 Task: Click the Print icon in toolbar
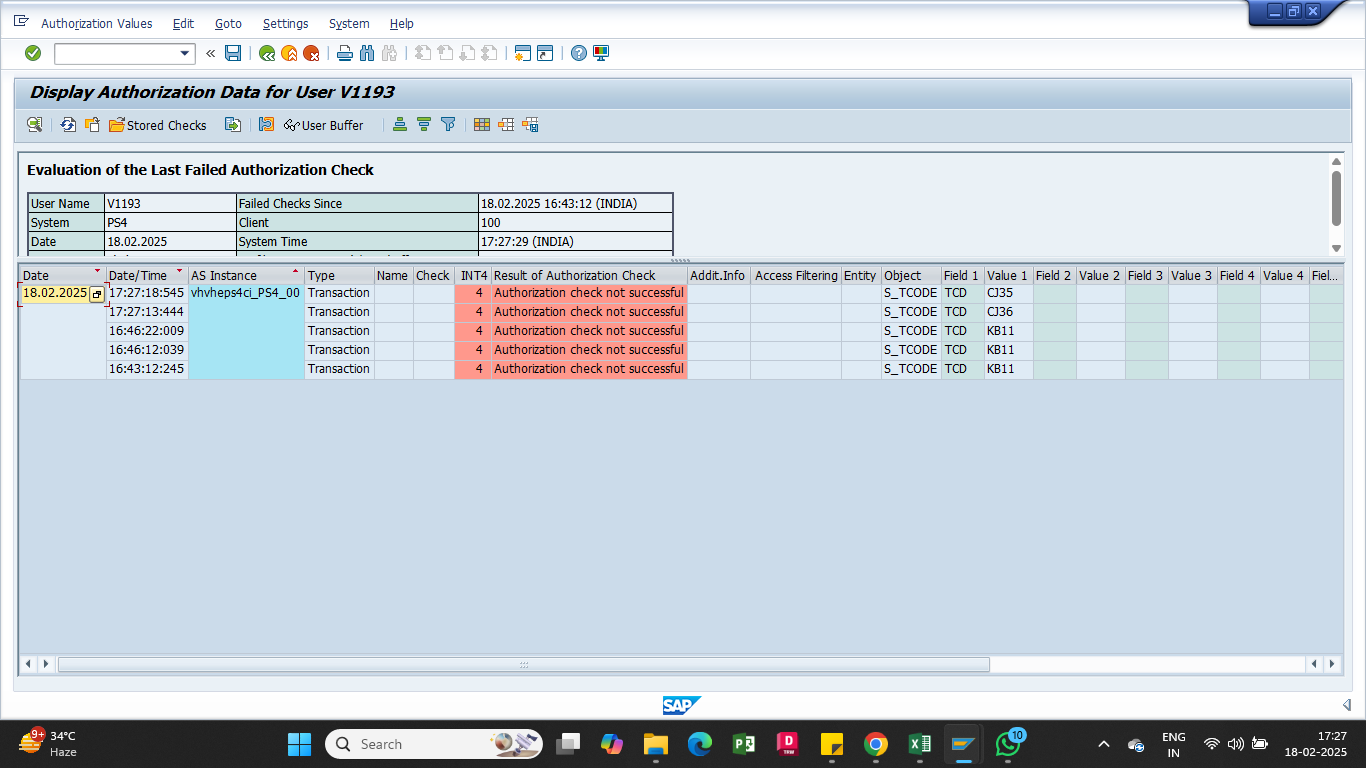[x=345, y=53]
